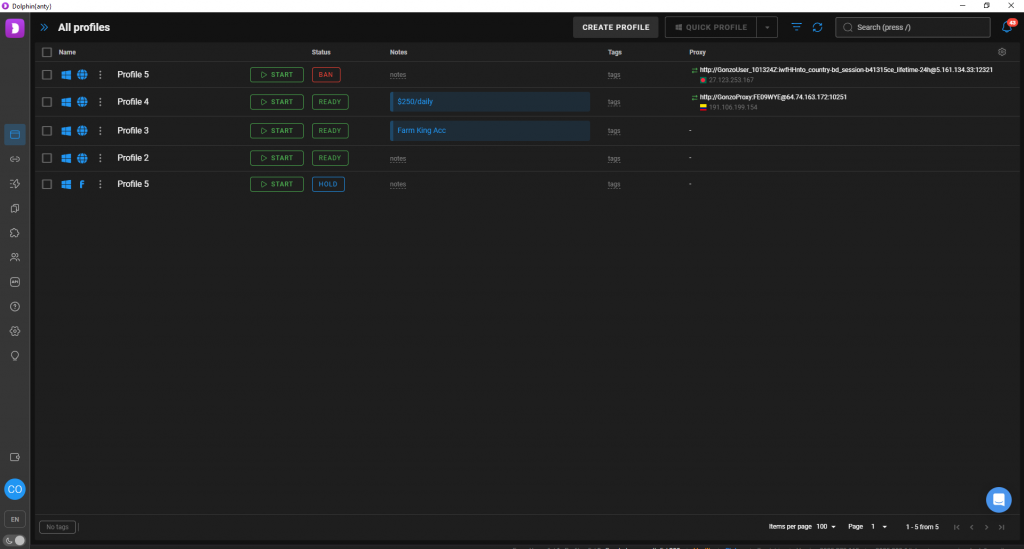This screenshot has height=549, width=1024.
Task: Open table column settings gear
Action: (1002, 52)
